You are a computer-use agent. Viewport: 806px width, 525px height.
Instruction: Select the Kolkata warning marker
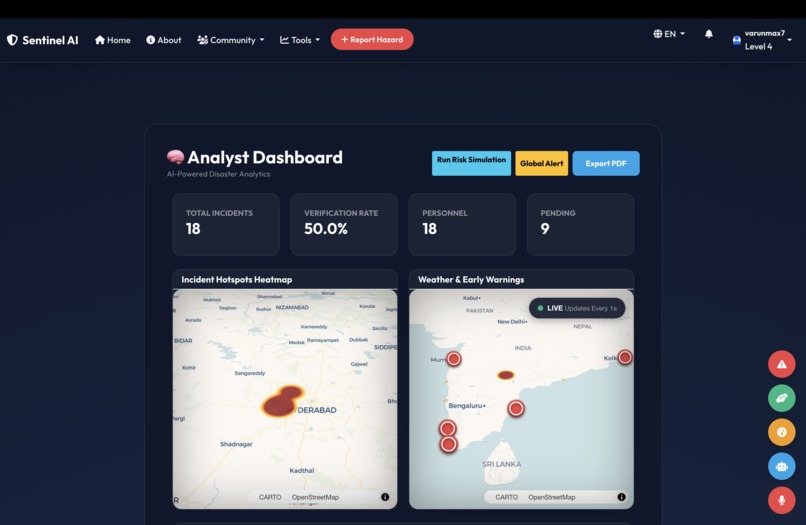[x=625, y=357]
